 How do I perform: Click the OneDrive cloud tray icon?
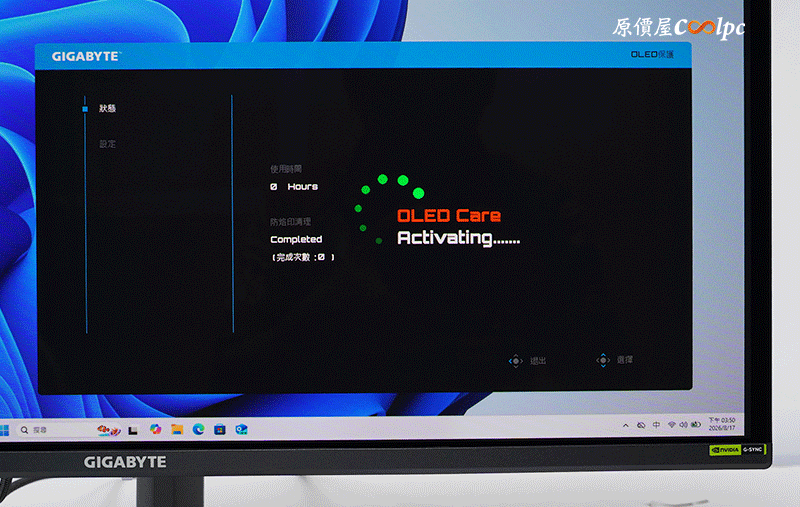coord(641,425)
